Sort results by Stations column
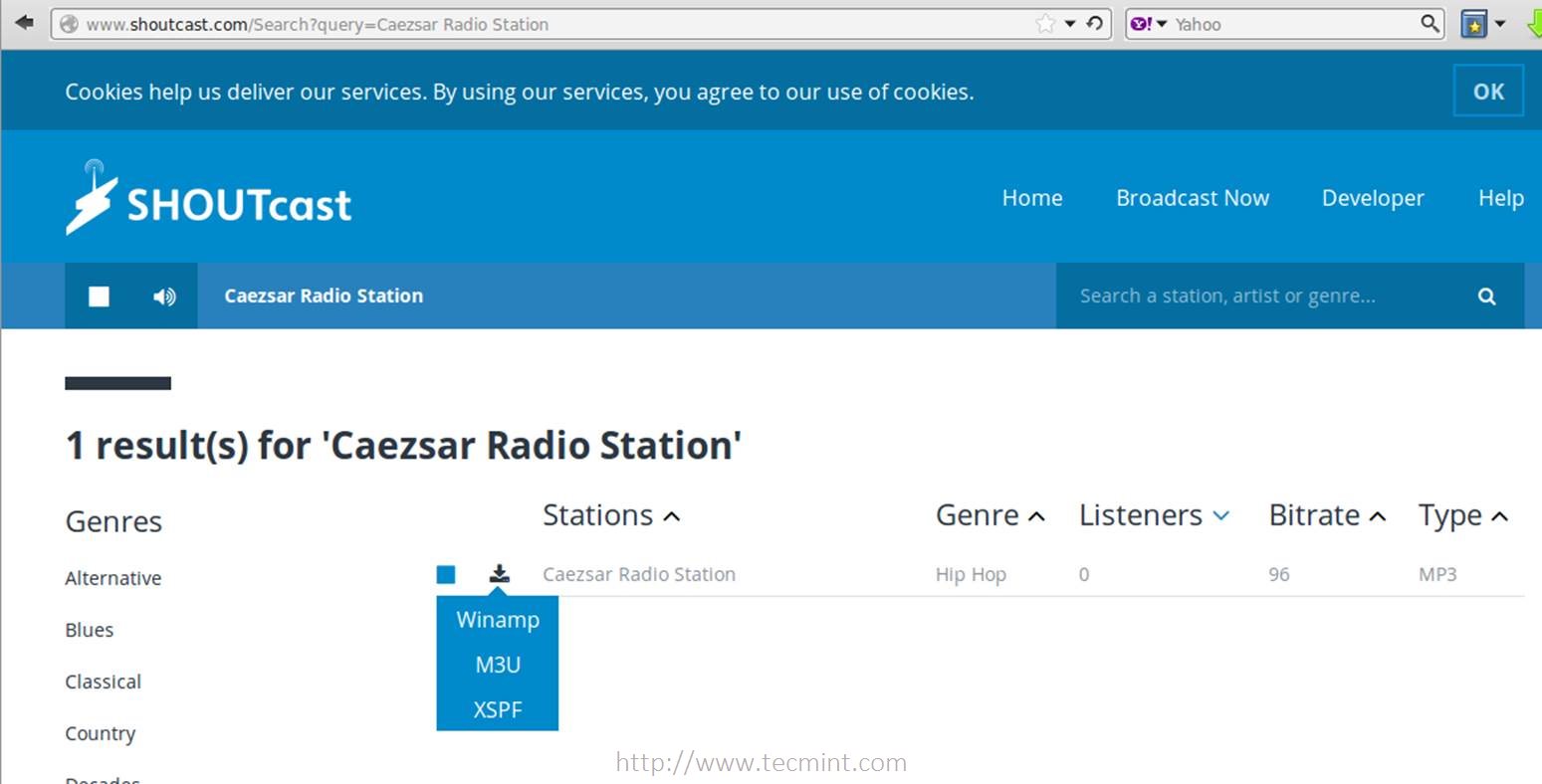The image size is (1542, 784). click(x=611, y=515)
